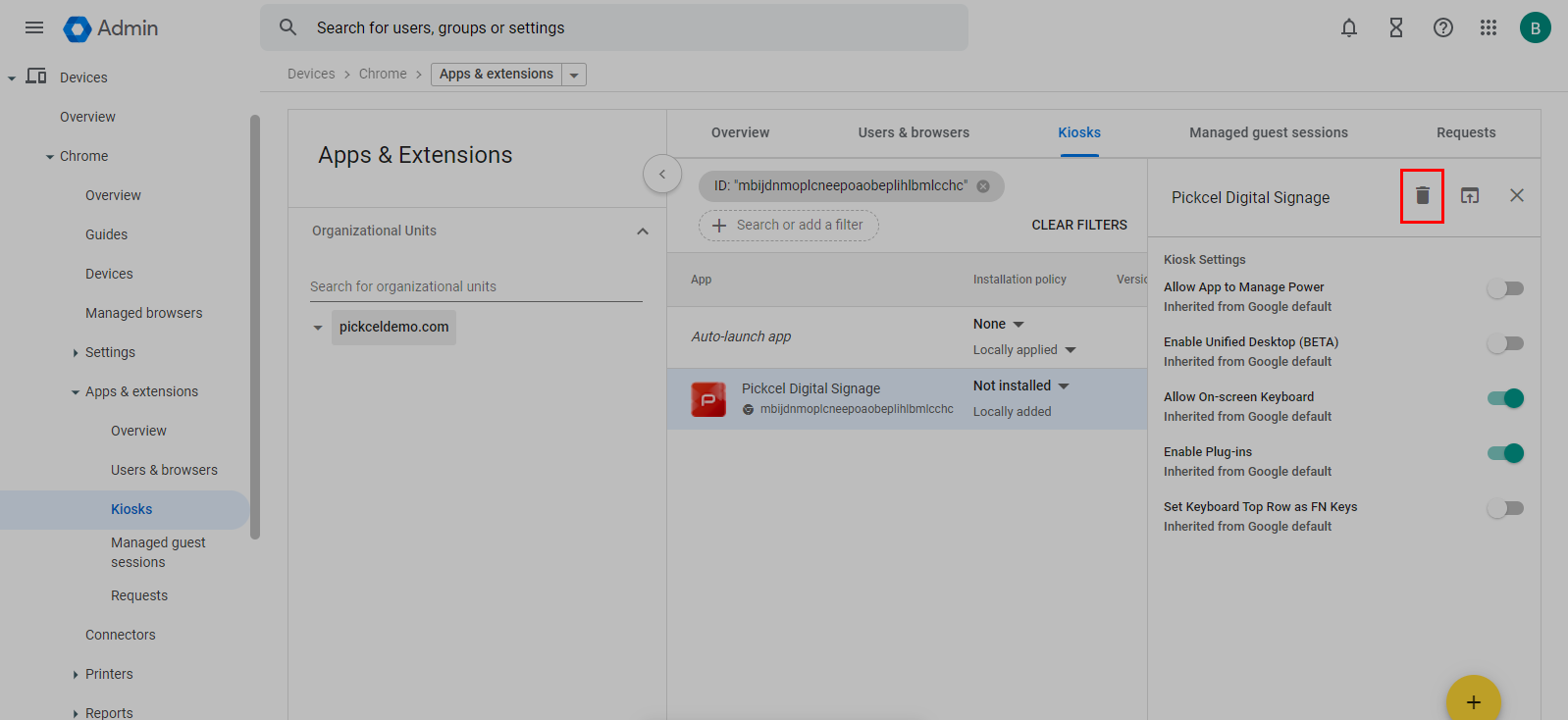This screenshot has height=720, width=1568.
Task: Click the Pickcel app red icon
Action: pos(708,399)
